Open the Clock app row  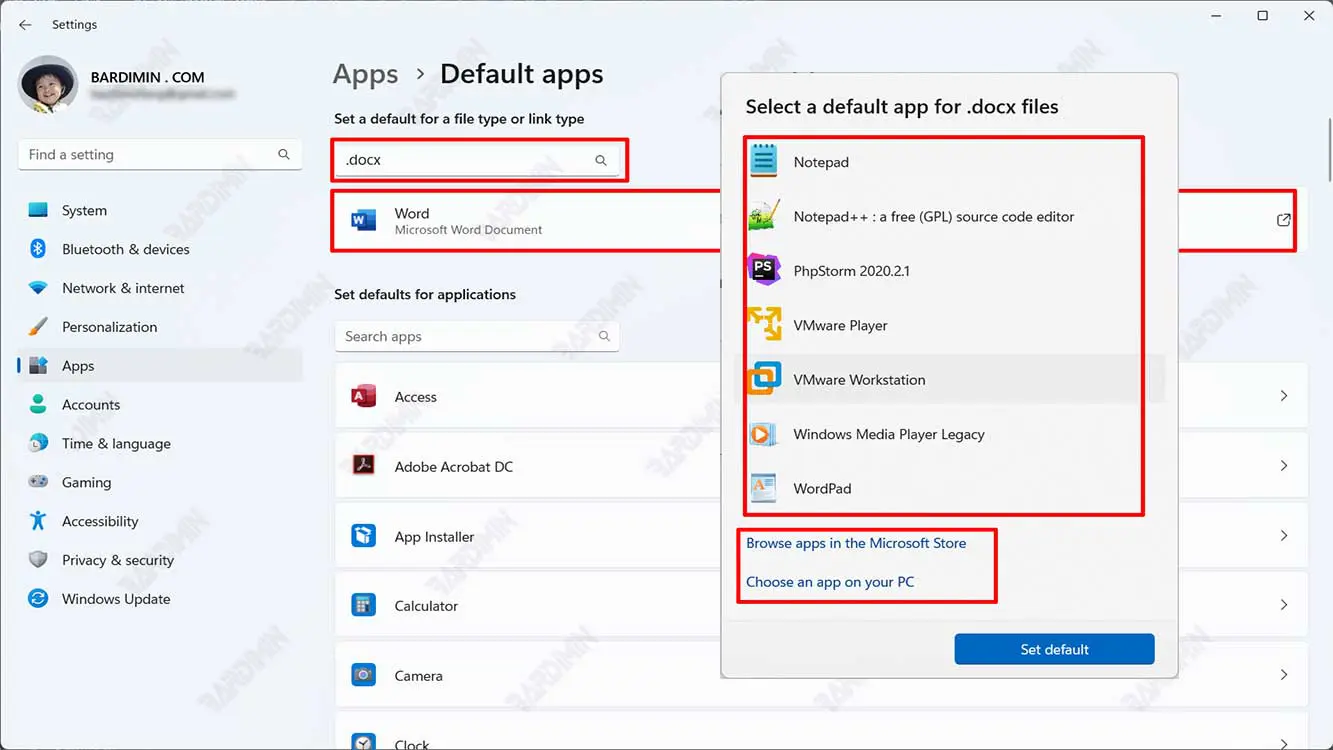click(821, 731)
